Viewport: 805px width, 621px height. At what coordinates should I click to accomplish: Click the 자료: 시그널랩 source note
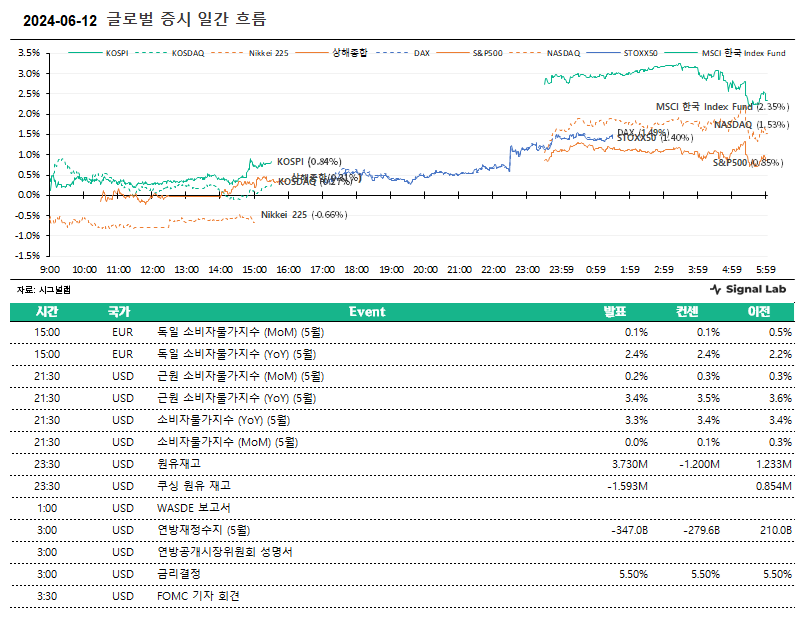click(44, 290)
